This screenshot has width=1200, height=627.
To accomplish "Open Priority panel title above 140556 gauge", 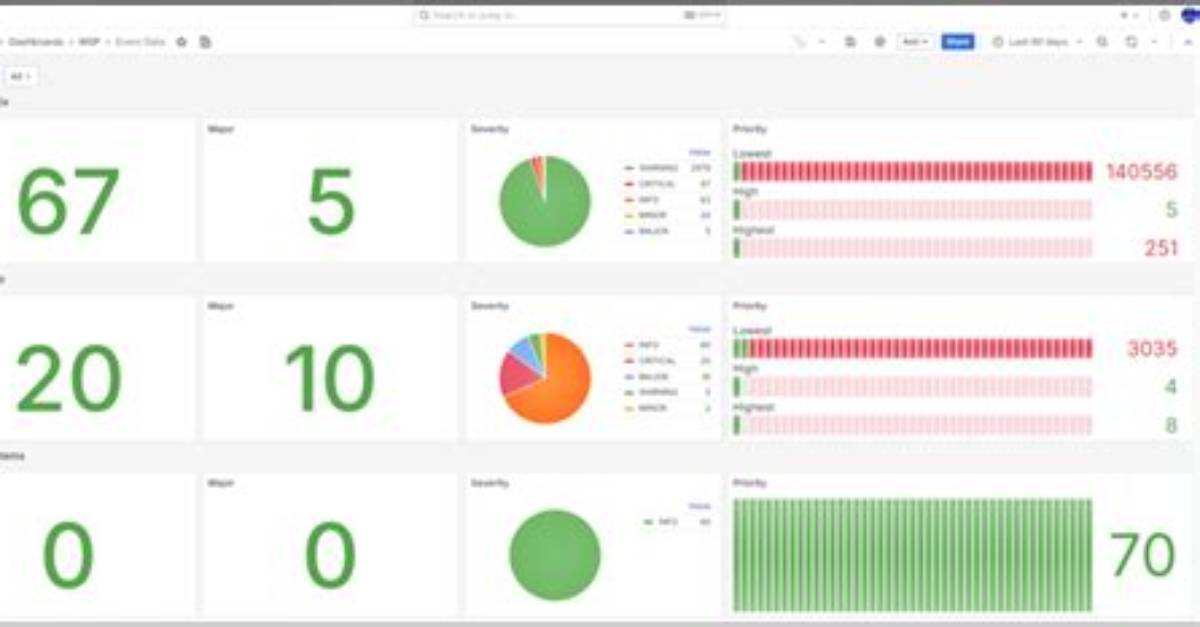I will [750, 129].
